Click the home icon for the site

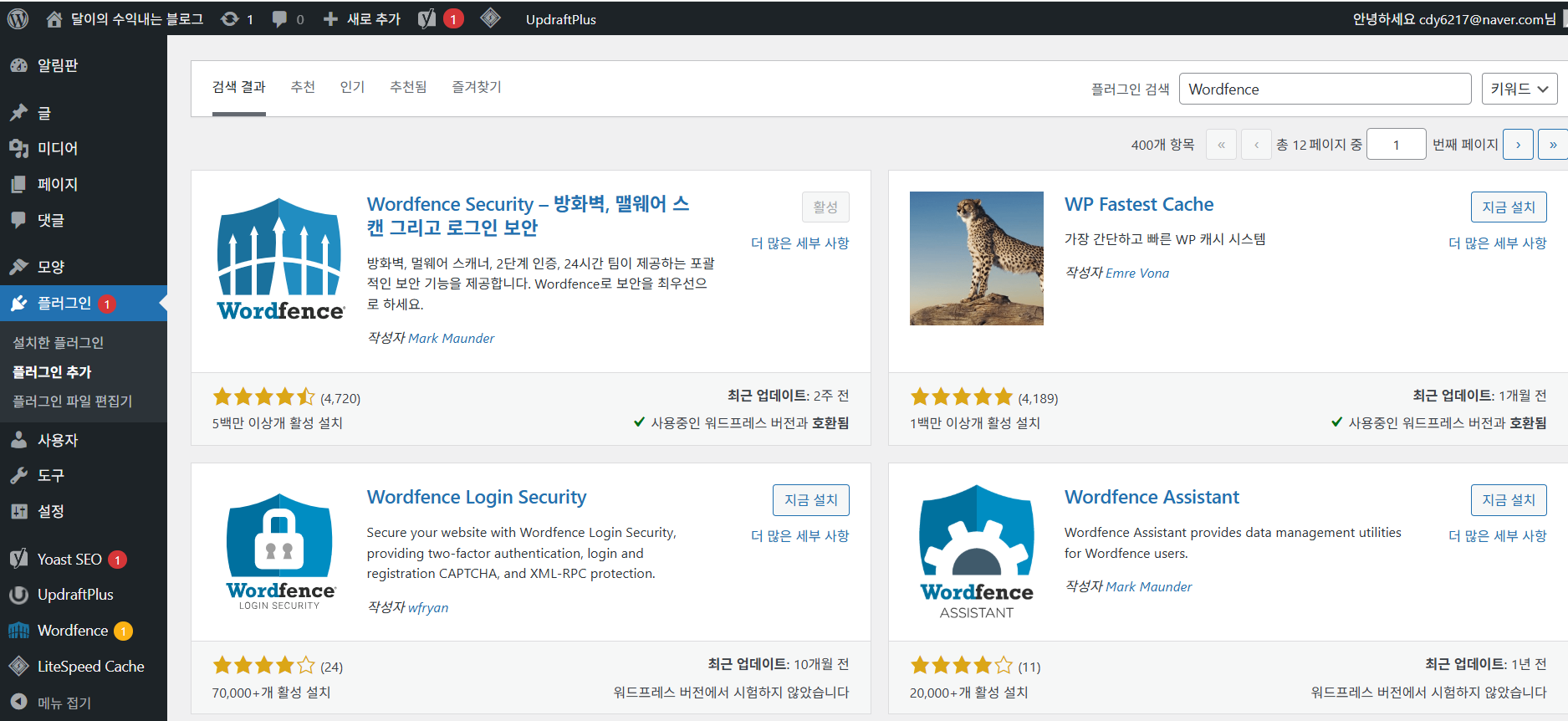click(54, 19)
